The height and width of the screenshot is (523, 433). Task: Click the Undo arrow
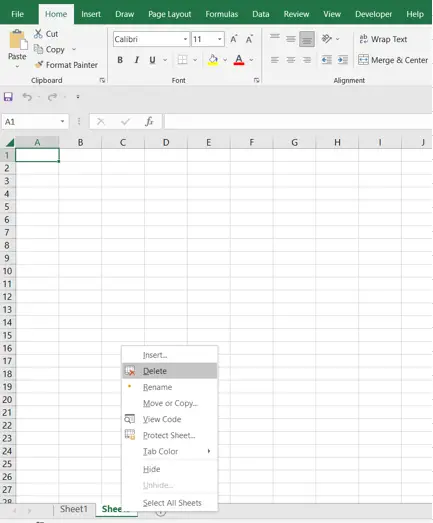[x=27, y=97]
